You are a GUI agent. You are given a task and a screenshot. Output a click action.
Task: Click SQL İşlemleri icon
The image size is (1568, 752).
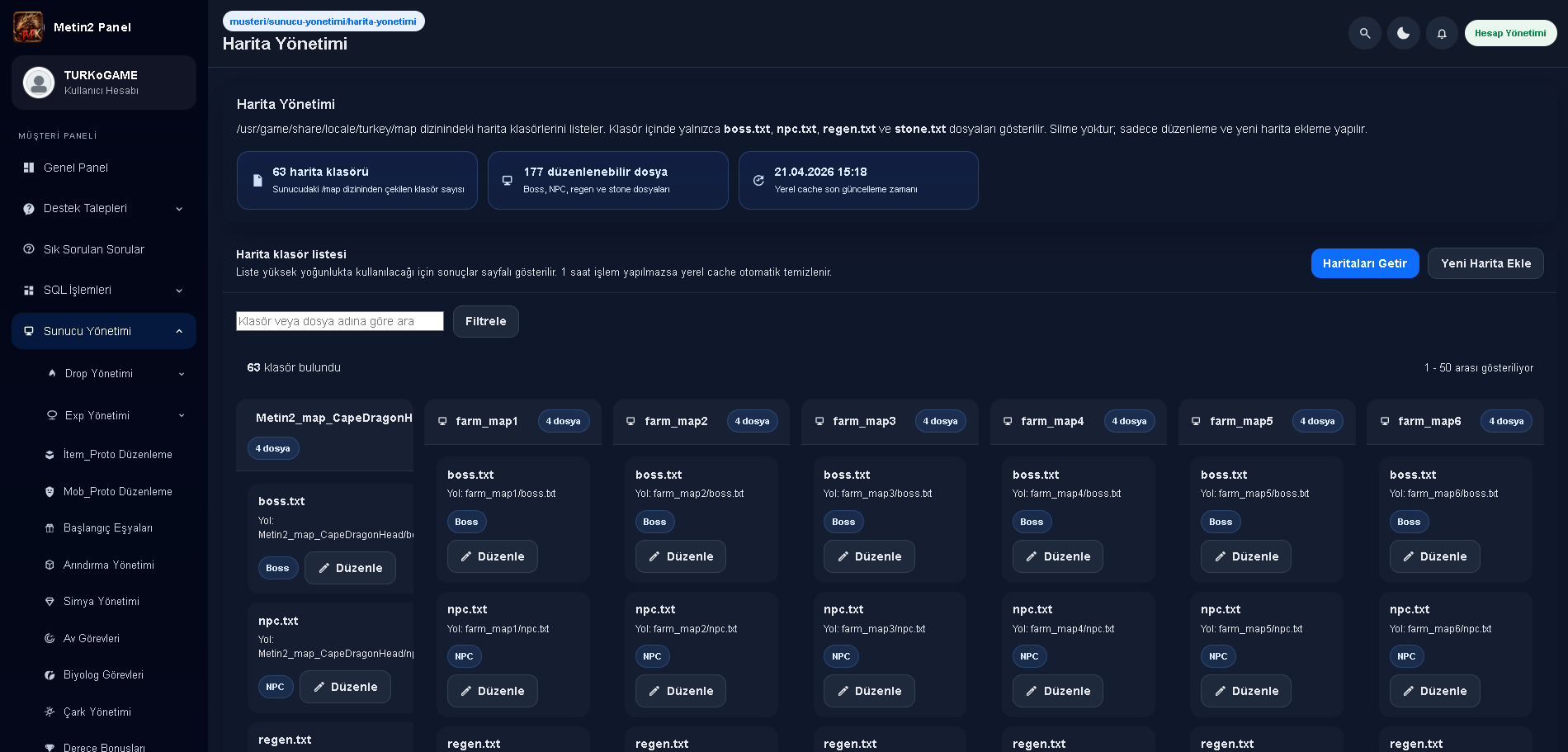click(x=29, y=291)
